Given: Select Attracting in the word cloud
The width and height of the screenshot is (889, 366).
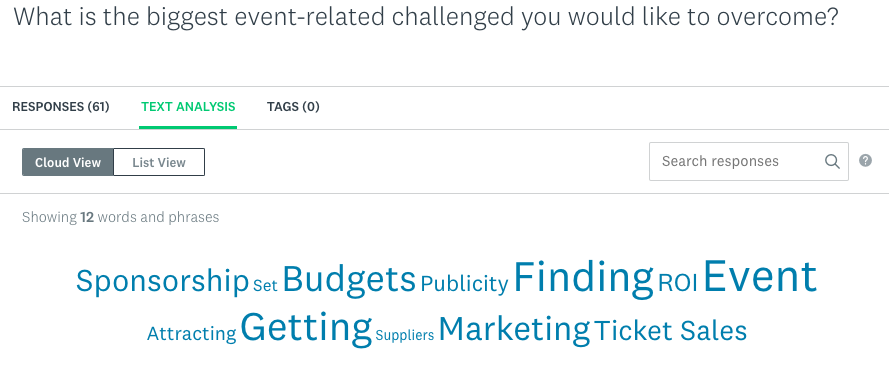Looking at the screenshot, I should click(192, 334).
